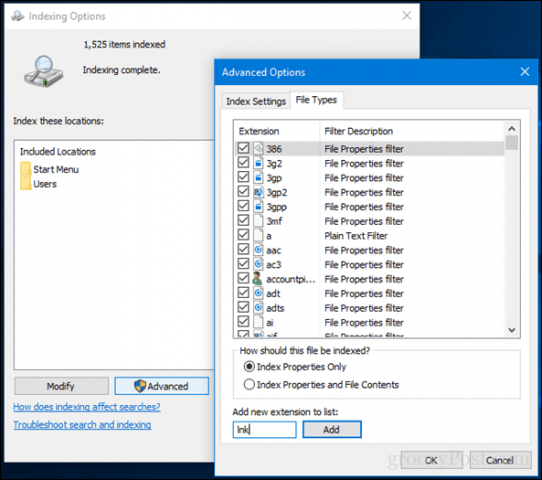Click the 3gpp file type icon

pyautogui.click(x=258, y=207)
